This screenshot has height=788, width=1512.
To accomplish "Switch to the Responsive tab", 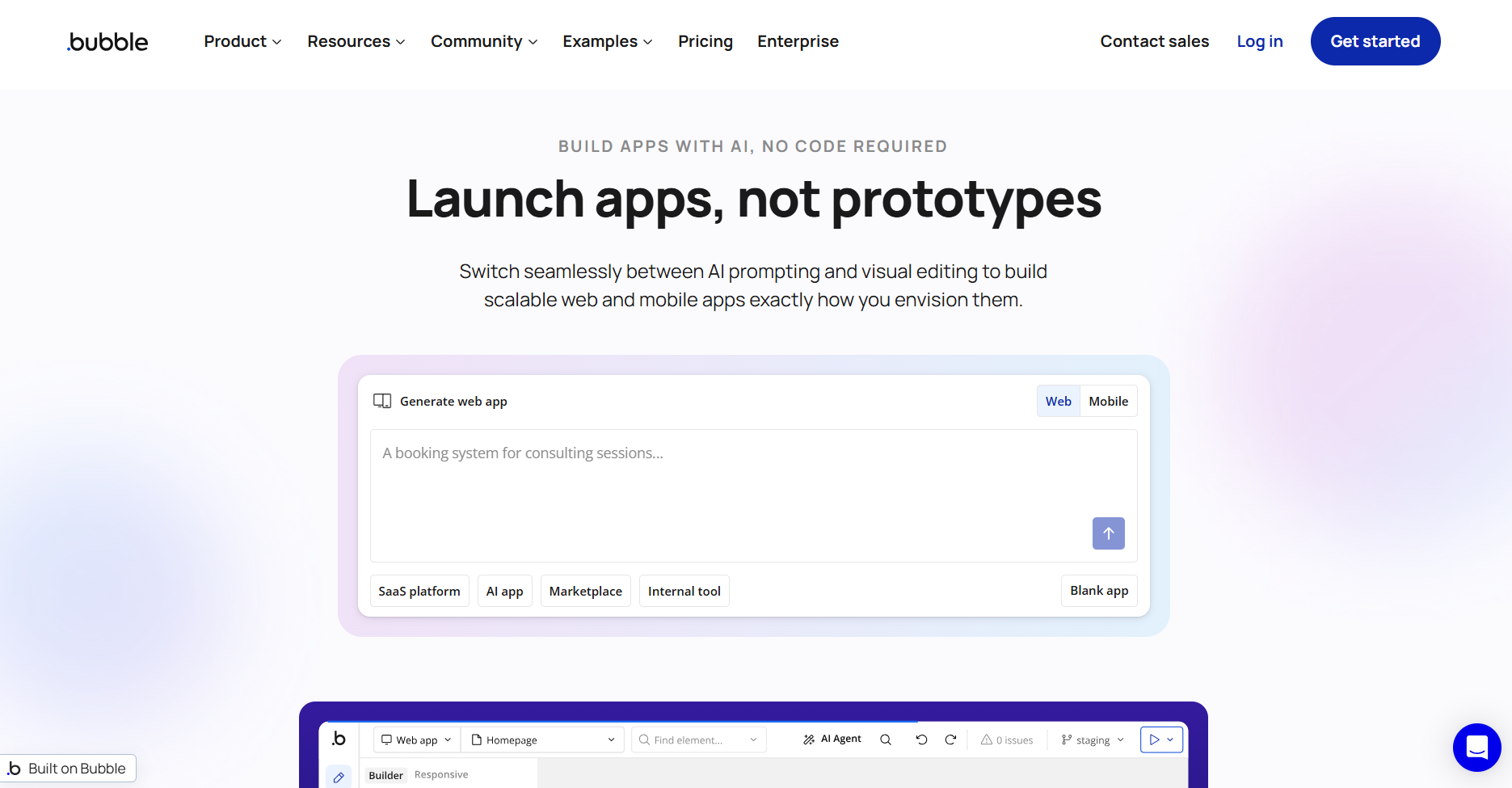I will tap(441, 774).
